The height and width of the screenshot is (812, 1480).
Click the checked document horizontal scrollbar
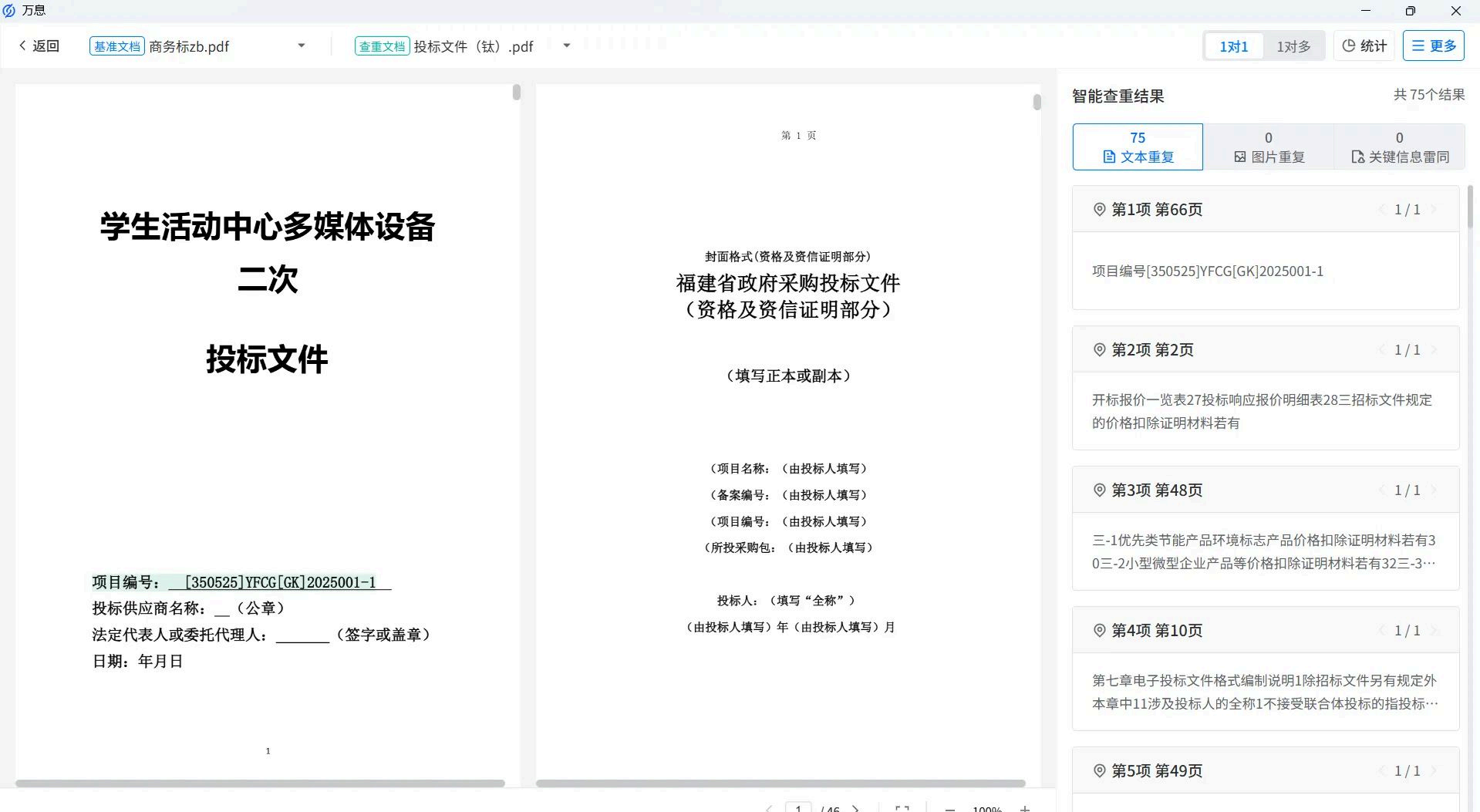click(780, 783)
